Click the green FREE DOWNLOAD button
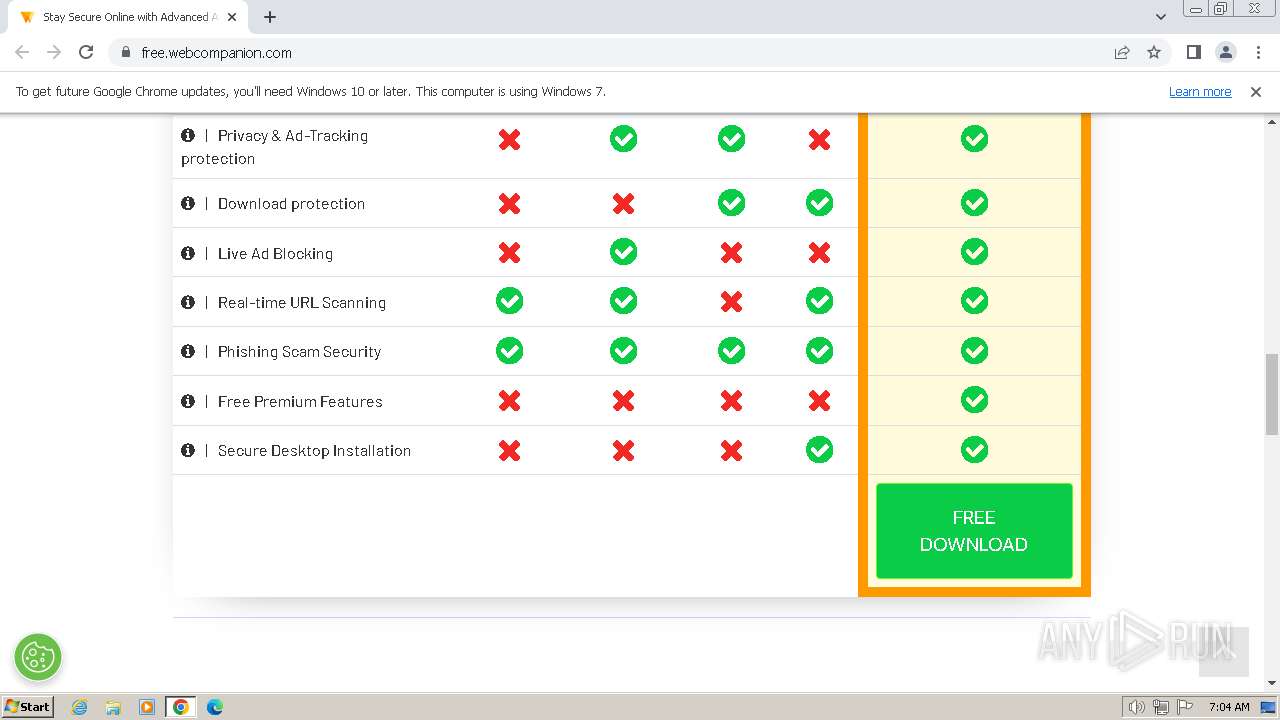Viewport: 1280px width, 720px height. (974, 531)
